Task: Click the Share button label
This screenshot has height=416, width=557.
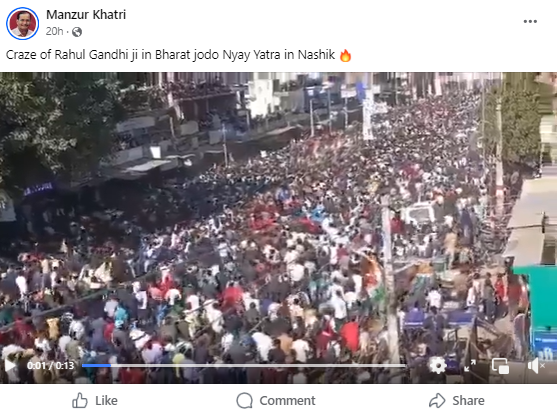Action: (x=468, y=401)
